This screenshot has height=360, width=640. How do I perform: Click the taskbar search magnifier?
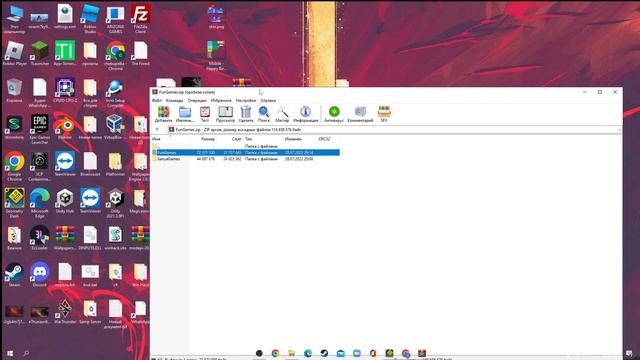pyautogui.click(x=26, y=353)
